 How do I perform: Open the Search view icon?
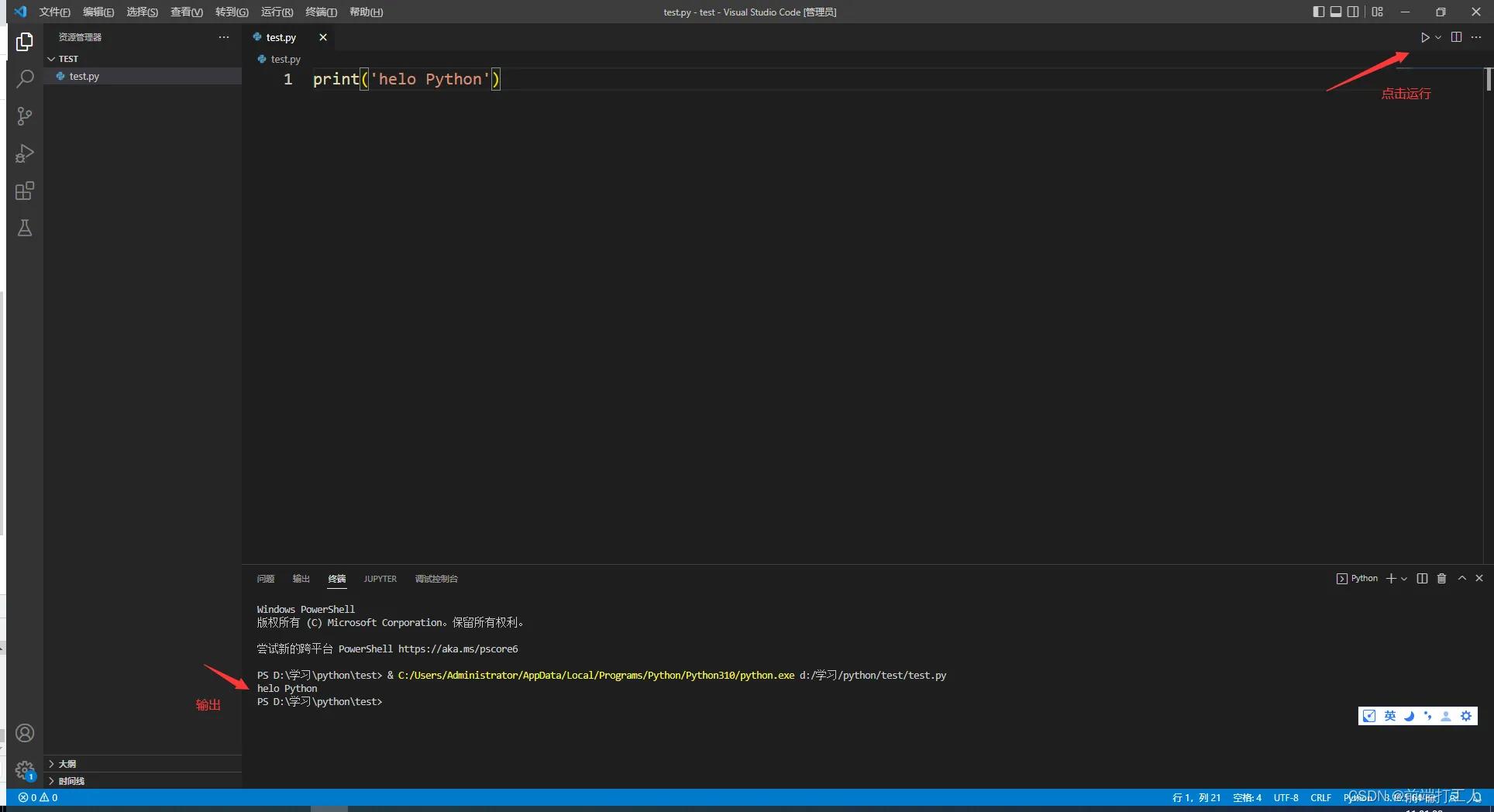coord(24,79)
